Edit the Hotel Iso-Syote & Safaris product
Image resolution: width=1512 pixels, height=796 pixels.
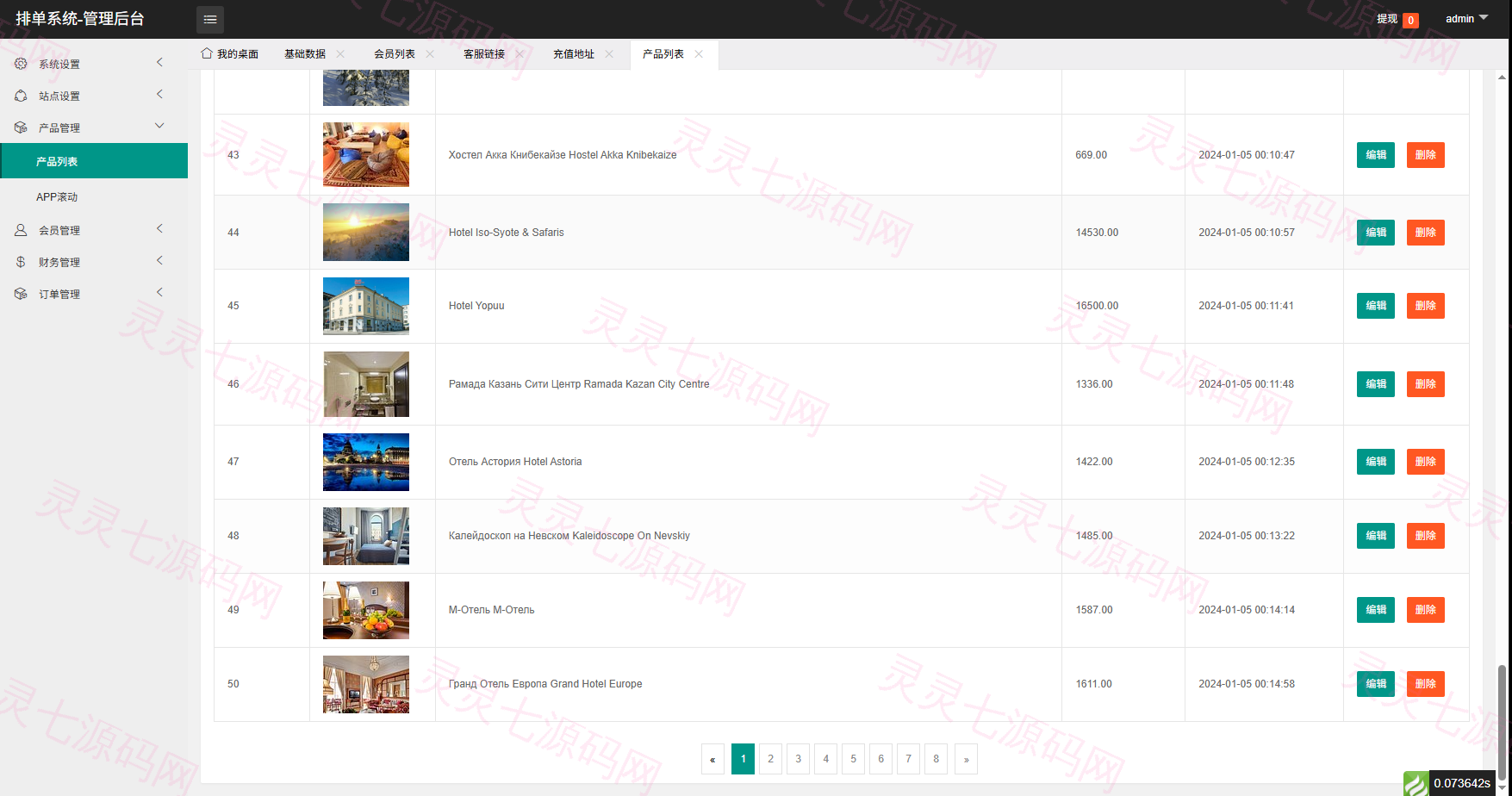point(1376,233)
